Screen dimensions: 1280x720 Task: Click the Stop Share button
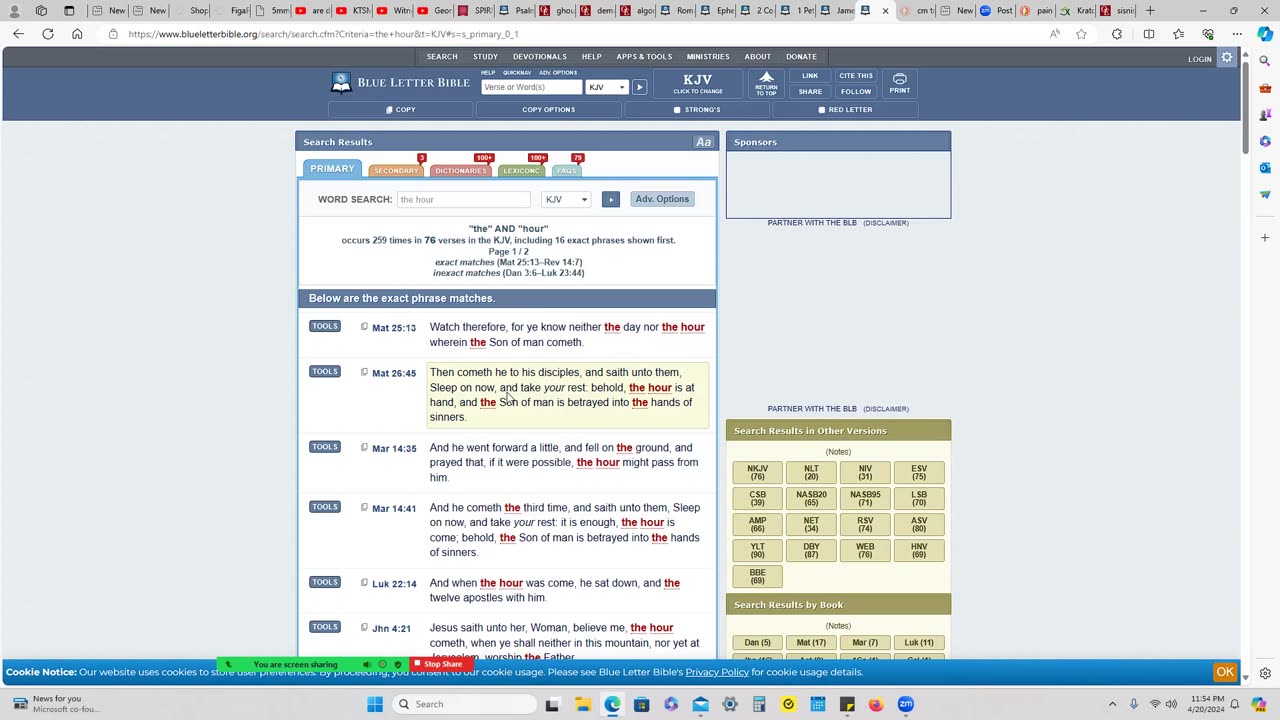click(x=438, y=664)
